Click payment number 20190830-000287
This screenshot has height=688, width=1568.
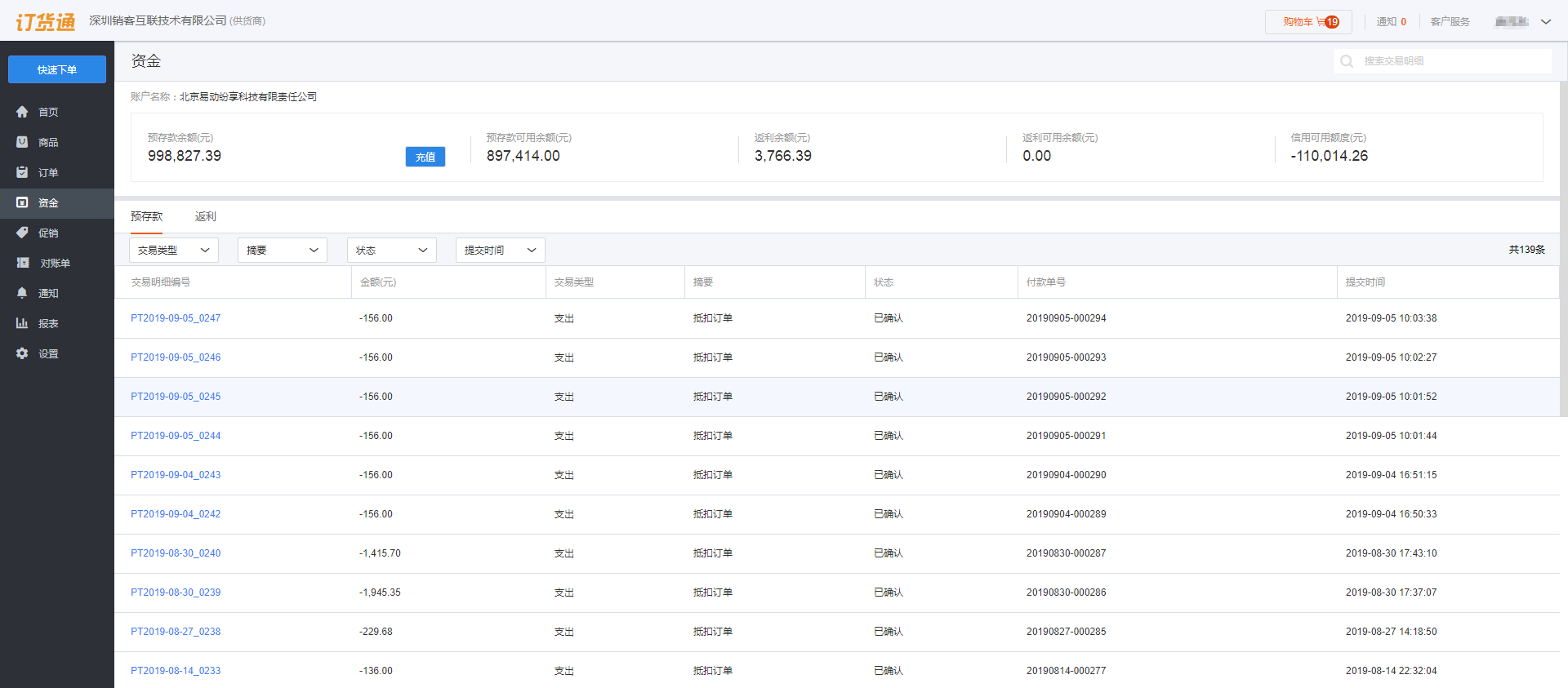tap(1067, 553)
